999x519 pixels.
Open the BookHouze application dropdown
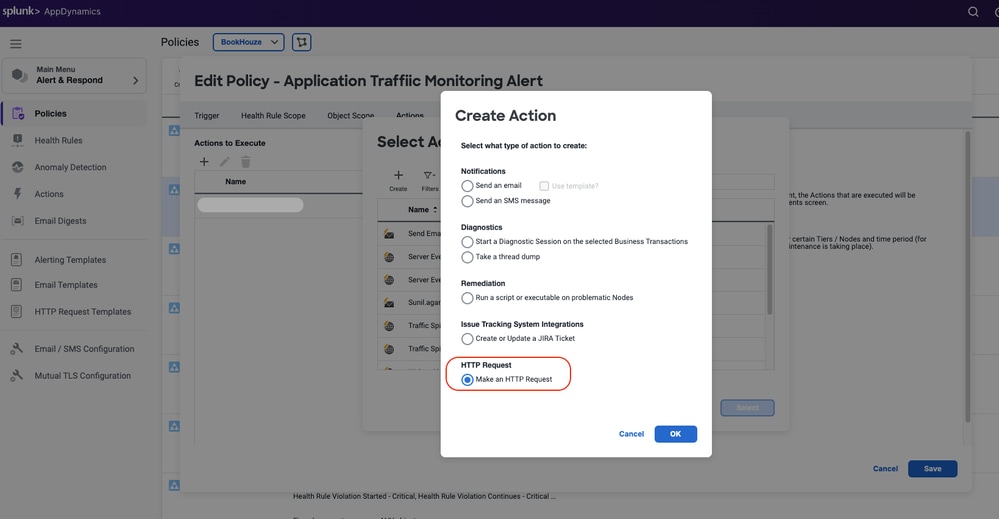click(248, 42)
